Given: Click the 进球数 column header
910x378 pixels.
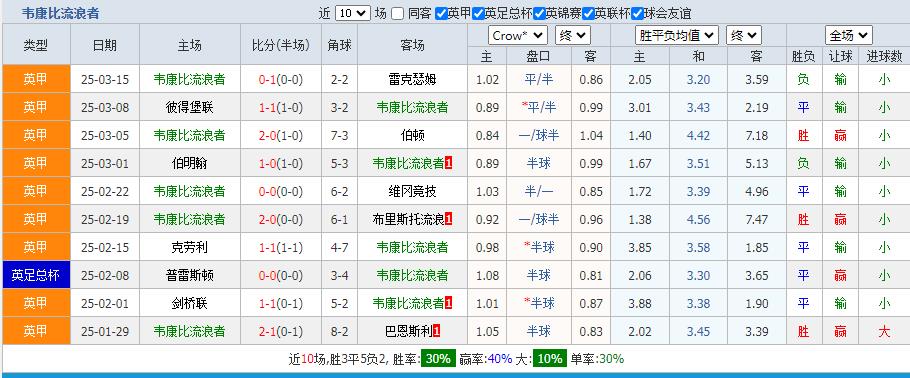Looking at the screenshot, I should [x=884, y=56].
